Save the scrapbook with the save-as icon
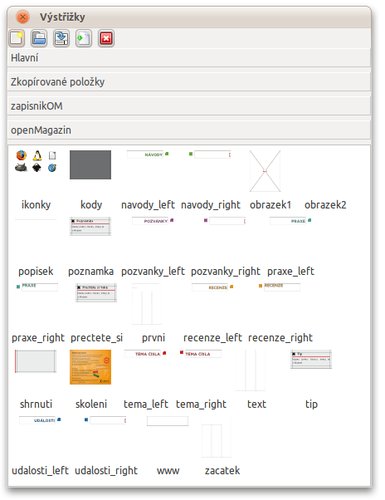The height and width of the screenshot is (500, 385). coord(61,38)
